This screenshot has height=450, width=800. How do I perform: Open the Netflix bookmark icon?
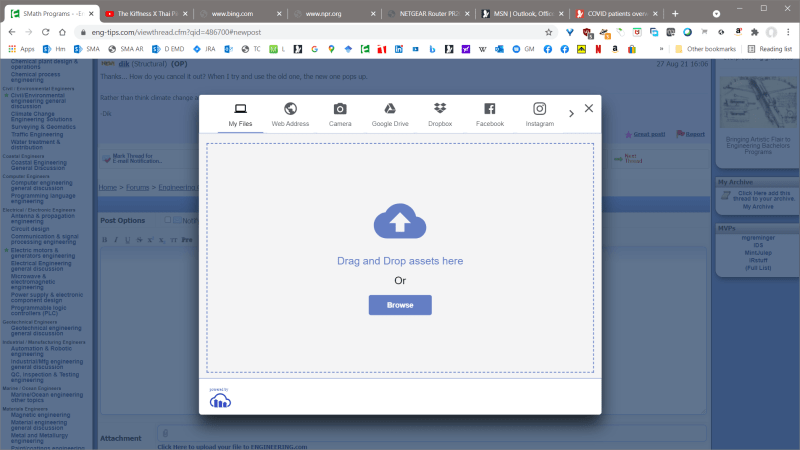[x=598, y=49]
